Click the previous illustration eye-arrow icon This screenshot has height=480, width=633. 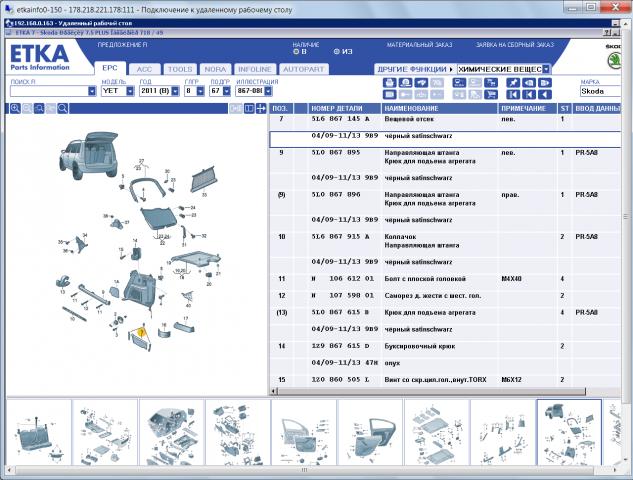click(529, 83)
